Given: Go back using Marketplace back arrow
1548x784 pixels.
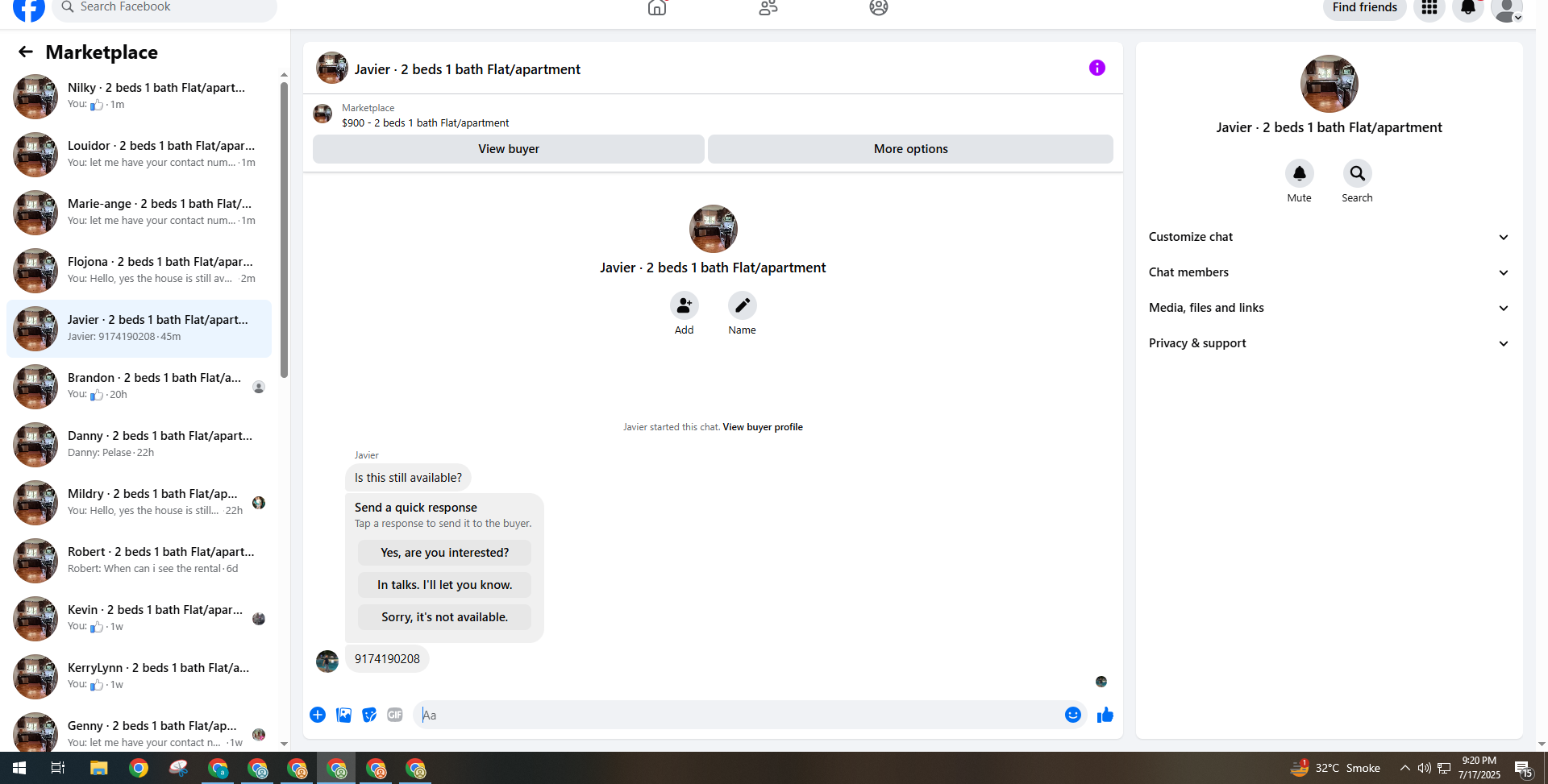Looking at the screenshot, I should click(26, 52).
